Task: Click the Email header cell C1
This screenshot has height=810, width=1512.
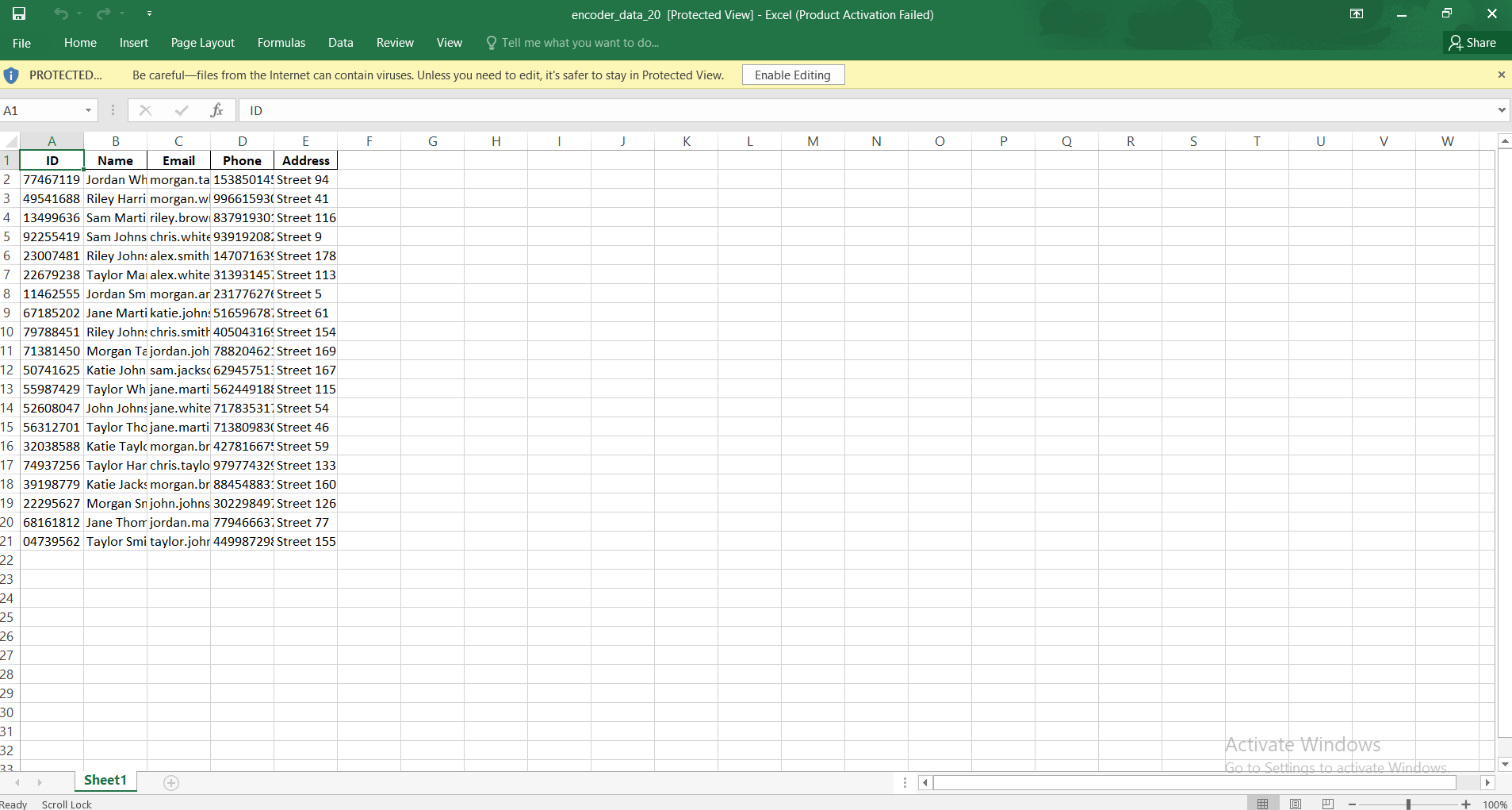Action: coord(178,160)
